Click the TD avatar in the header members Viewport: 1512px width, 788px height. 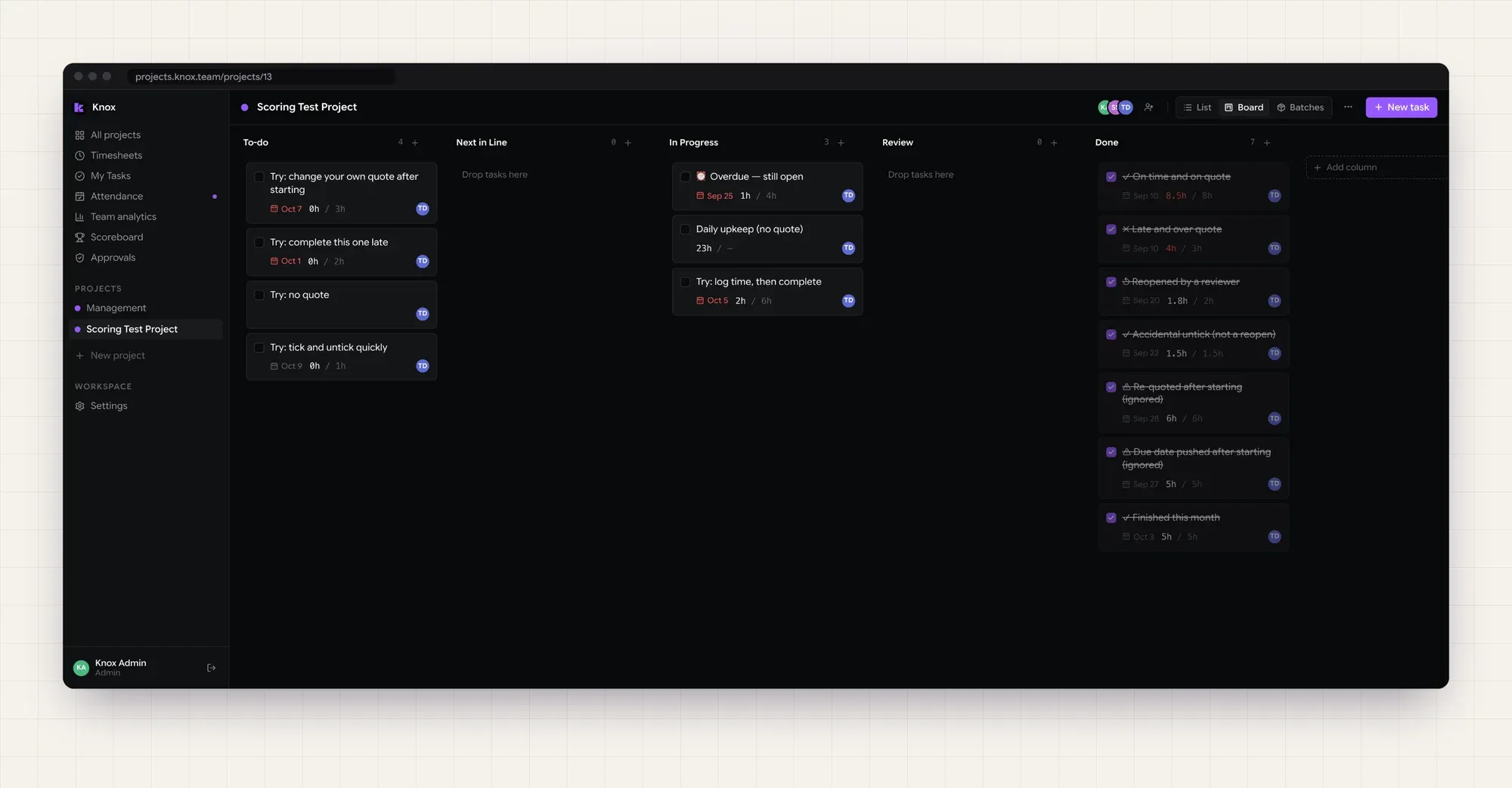click(x=1126, y=107)
